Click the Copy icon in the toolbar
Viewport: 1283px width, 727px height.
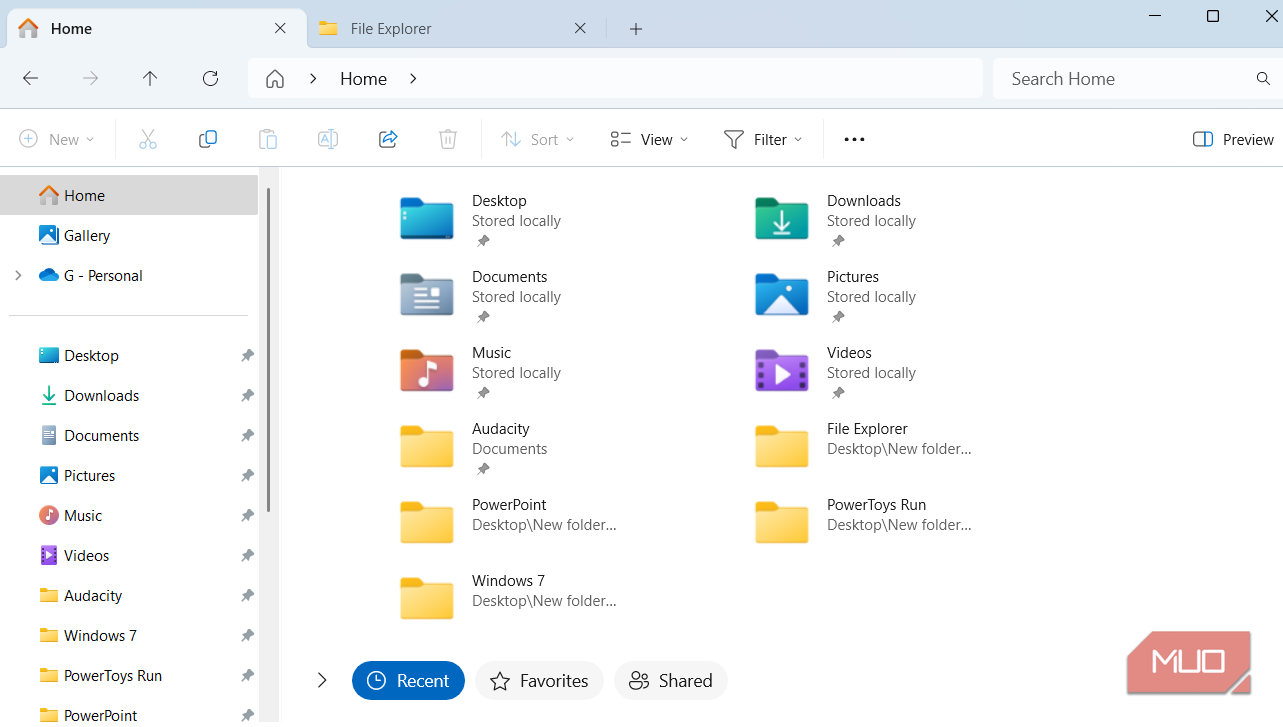coord(208,139)
